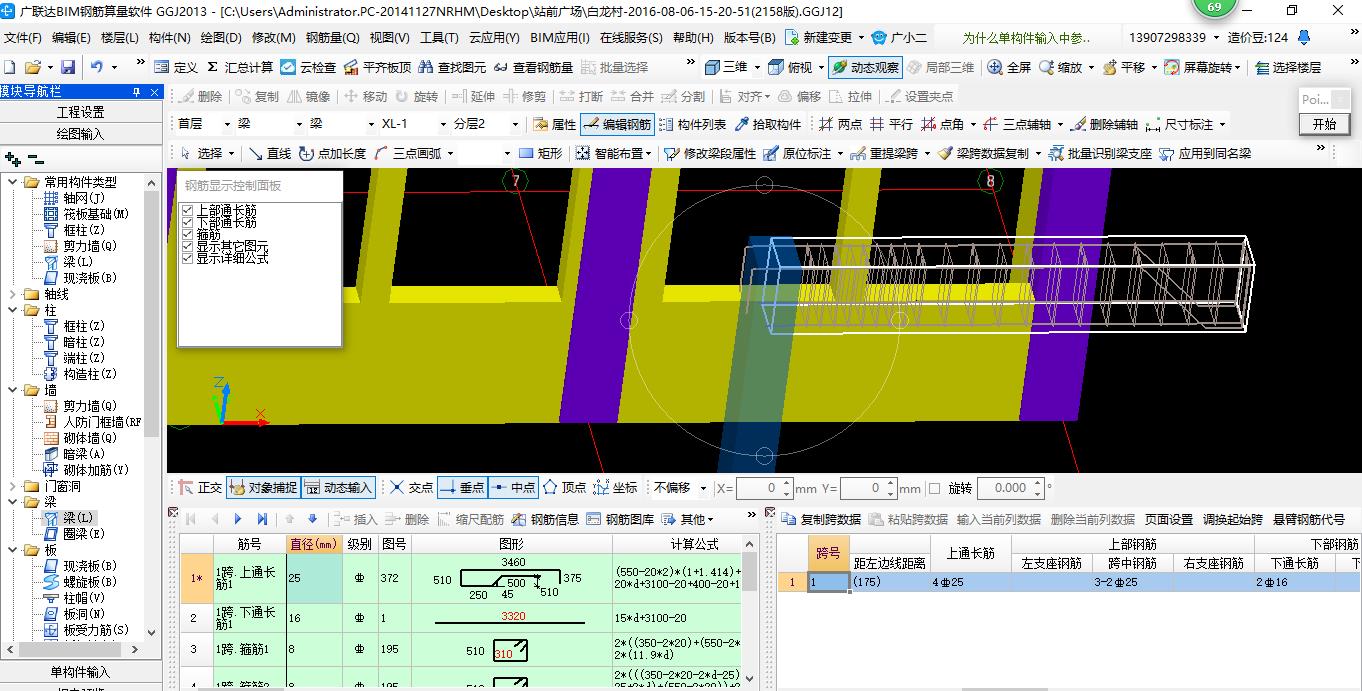Select 查找图元 find element tool
Image resolution: width=1362 pixels, height=691 pixels.
click(x=452, y=67)
